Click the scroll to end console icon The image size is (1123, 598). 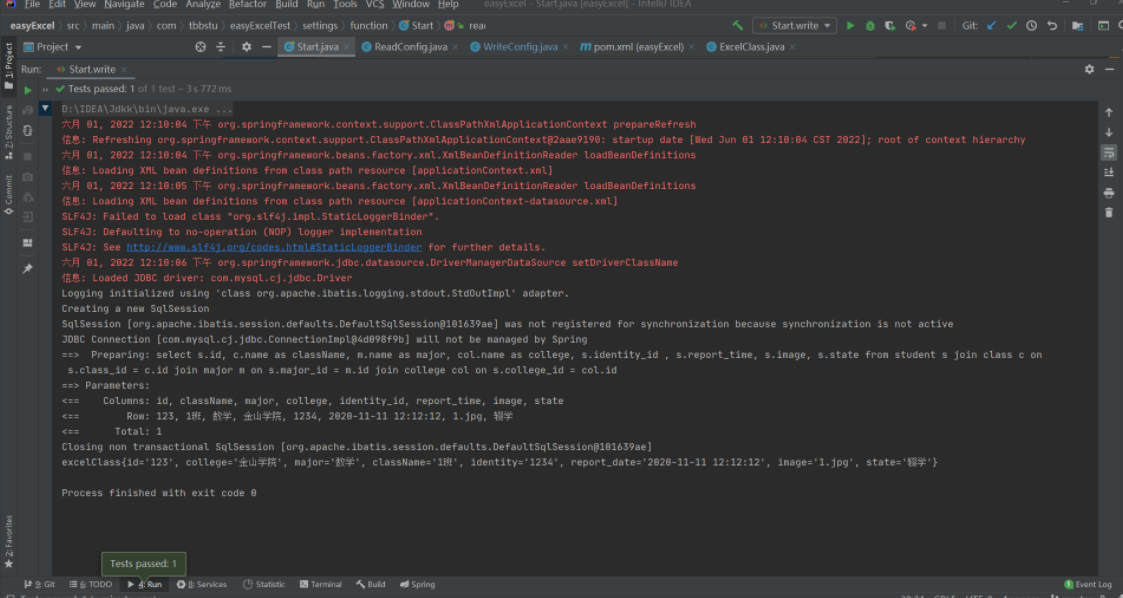click(1109, 173)
